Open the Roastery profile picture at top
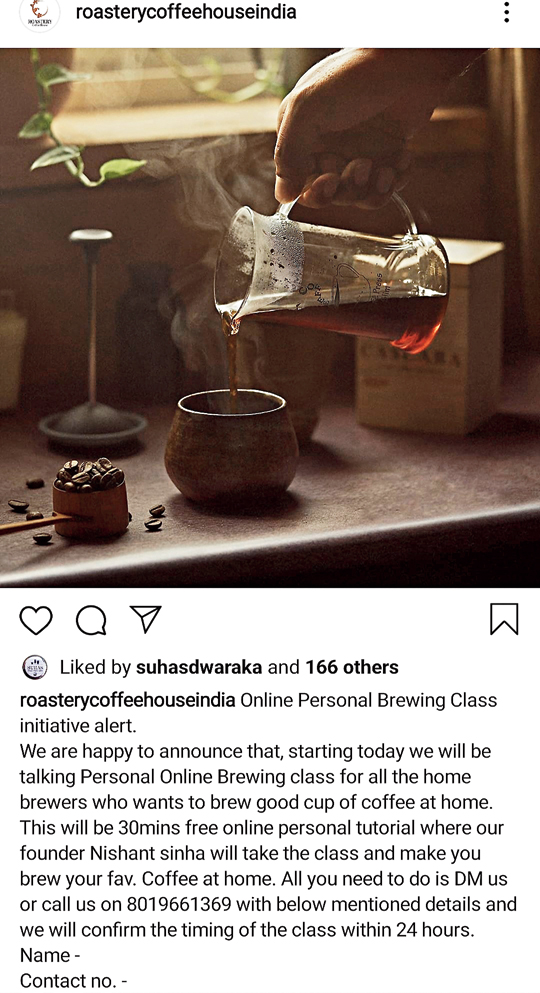 pyautogui.click(x=39, y=14)
